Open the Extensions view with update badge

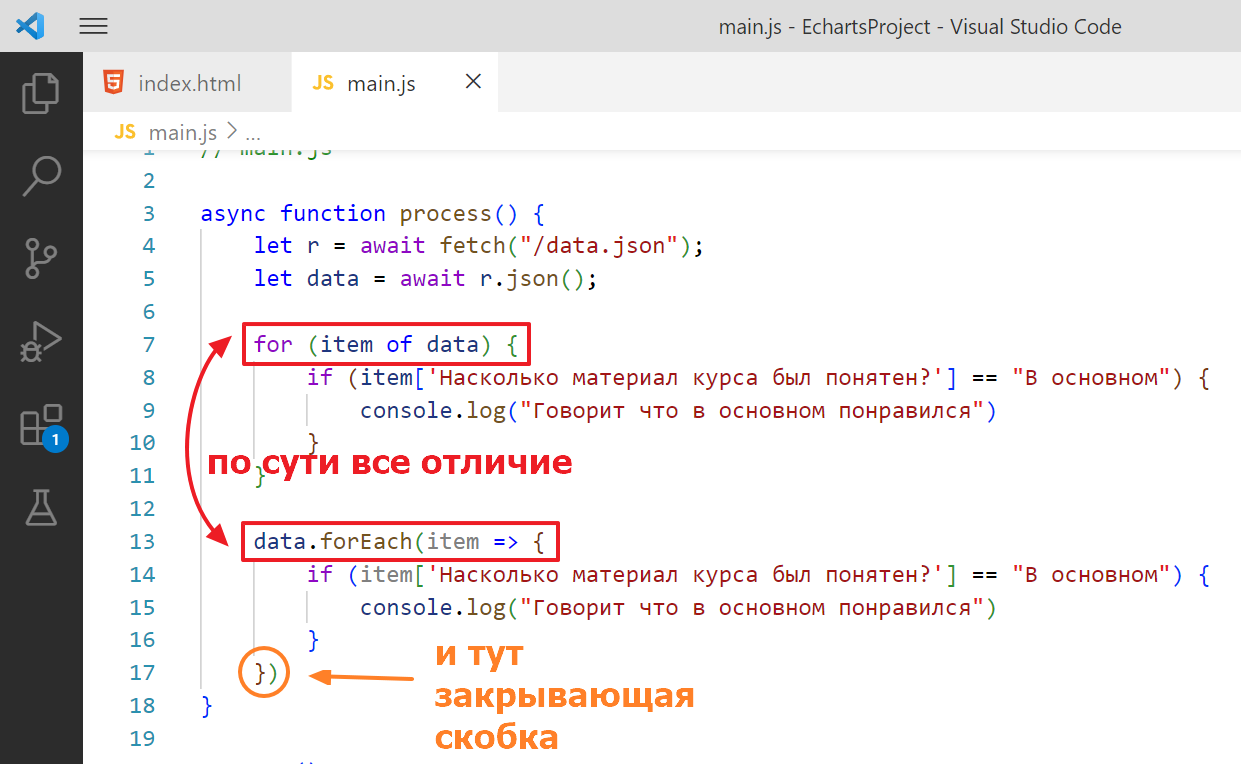[41, 426]
